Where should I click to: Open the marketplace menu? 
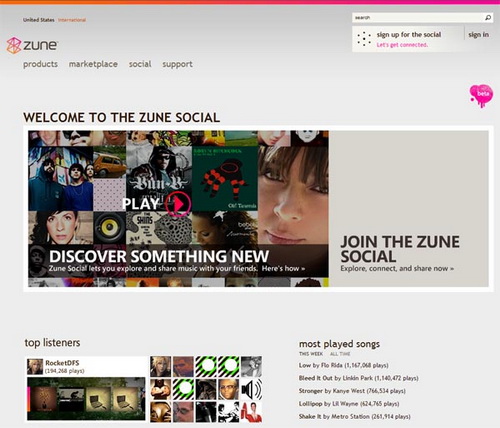(x=93, y=64)
